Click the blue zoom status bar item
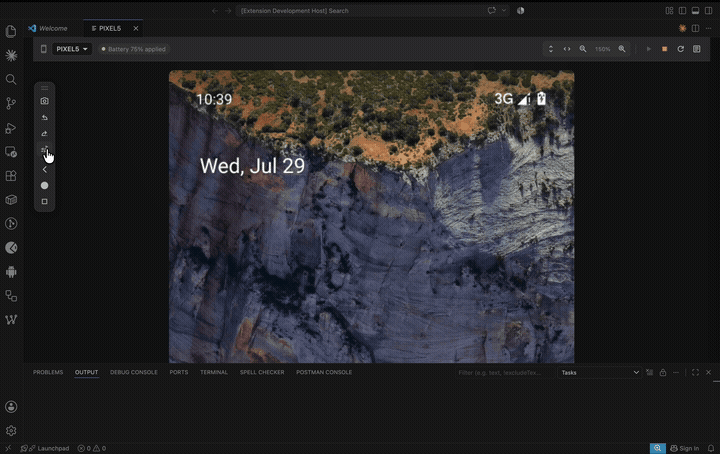The image size is (720, 454). (x=658, y=448)
